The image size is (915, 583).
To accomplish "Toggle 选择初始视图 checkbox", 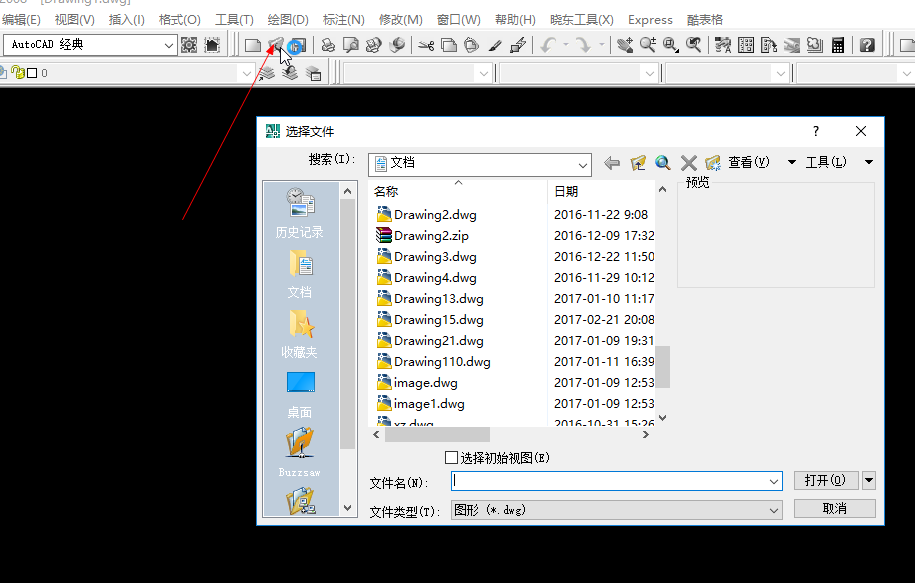I will click(451, 458).
